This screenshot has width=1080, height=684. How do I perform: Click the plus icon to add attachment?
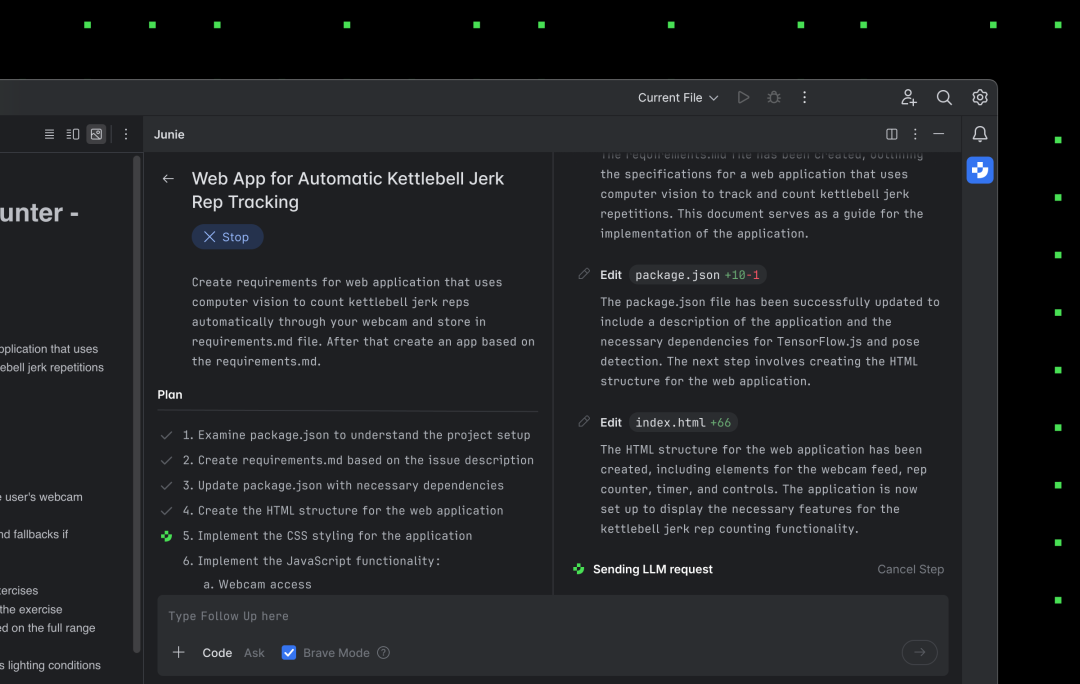179,653
